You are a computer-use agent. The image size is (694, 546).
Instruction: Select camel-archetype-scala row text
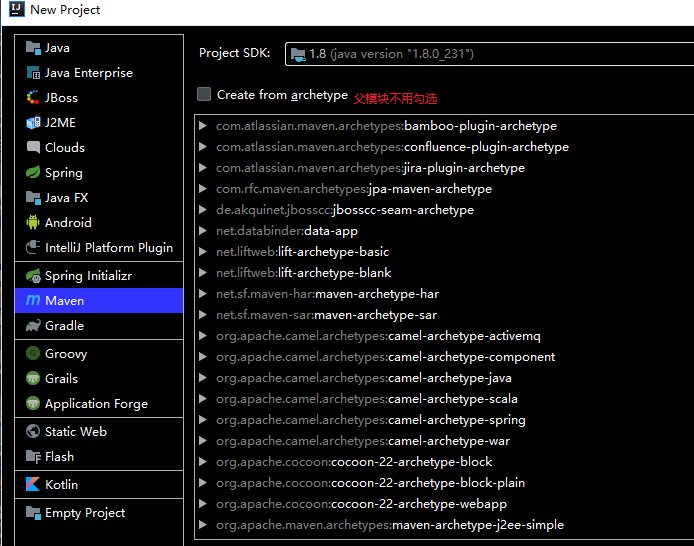click(x=367, y=399)
